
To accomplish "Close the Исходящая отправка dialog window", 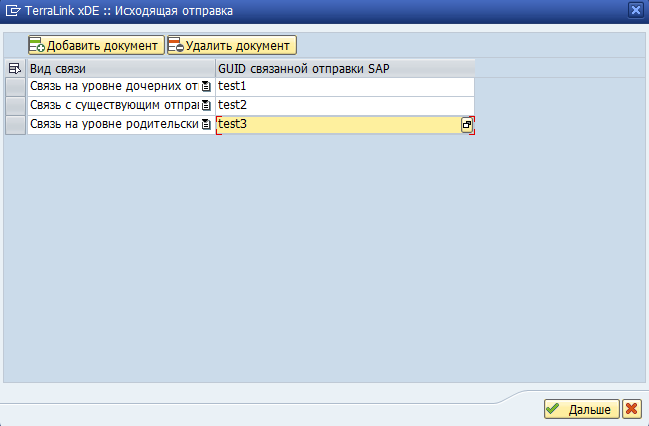I will point(636,10).
